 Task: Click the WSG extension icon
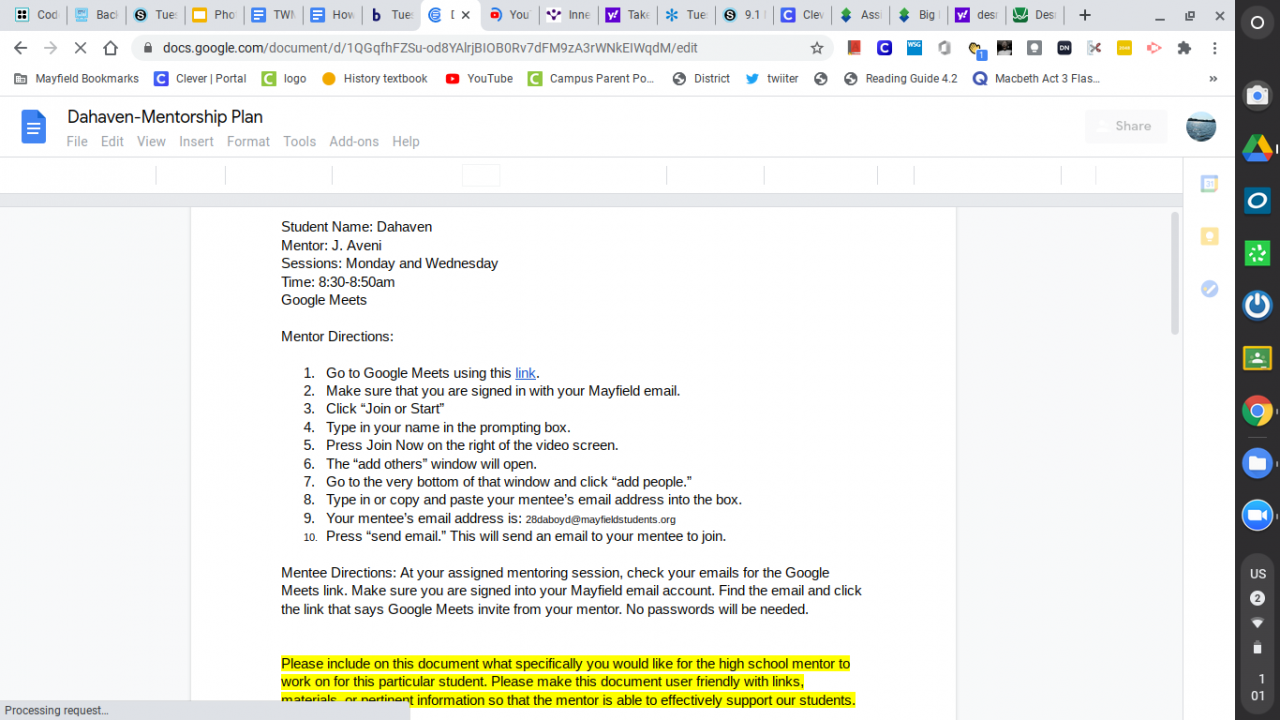[914, 48]
